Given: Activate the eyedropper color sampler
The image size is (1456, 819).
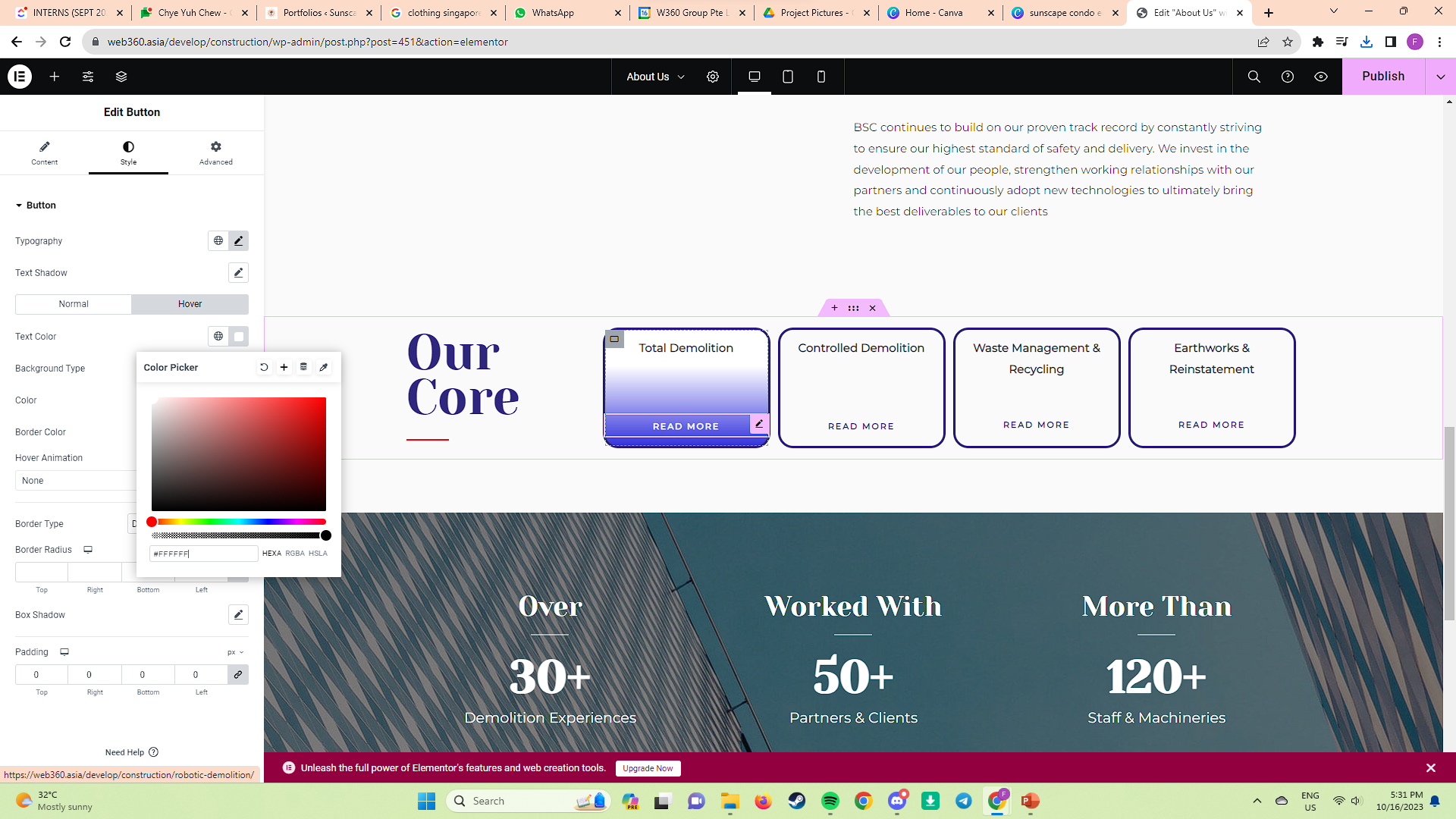Looking at the screenshot, I should click(324, 367).
